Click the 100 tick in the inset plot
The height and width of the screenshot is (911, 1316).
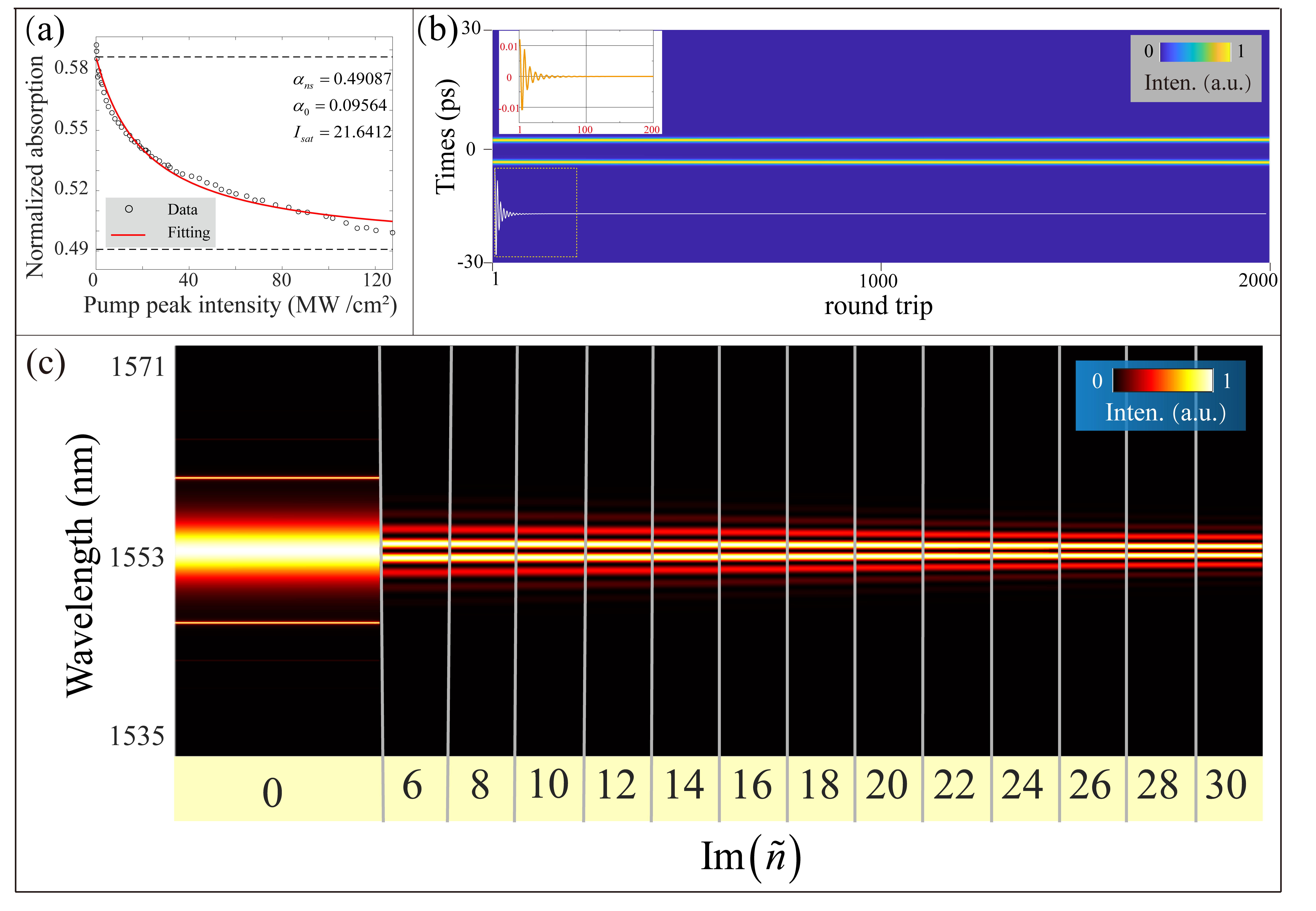pyautogui.click(x=585, y=130)
